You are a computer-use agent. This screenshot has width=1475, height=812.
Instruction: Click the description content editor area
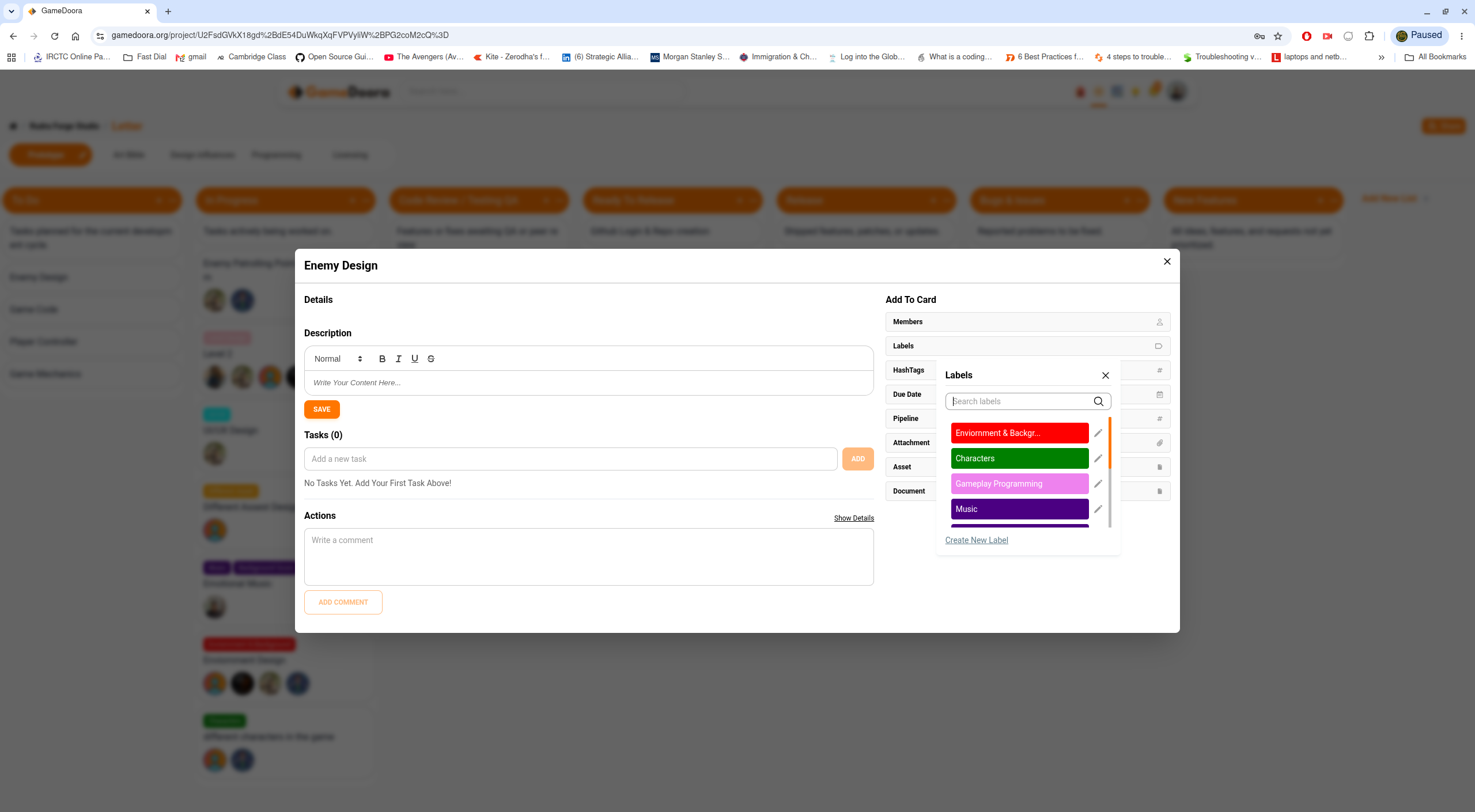589,383
